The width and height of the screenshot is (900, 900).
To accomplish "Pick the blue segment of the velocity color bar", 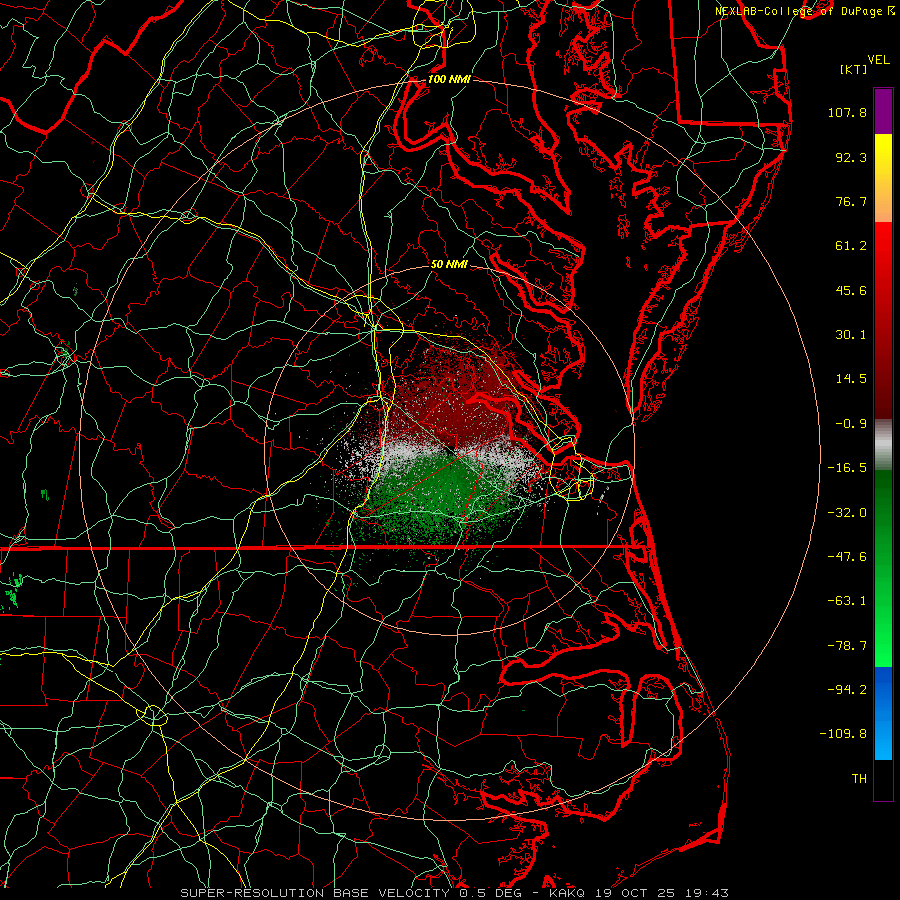I will click(883, 713).
